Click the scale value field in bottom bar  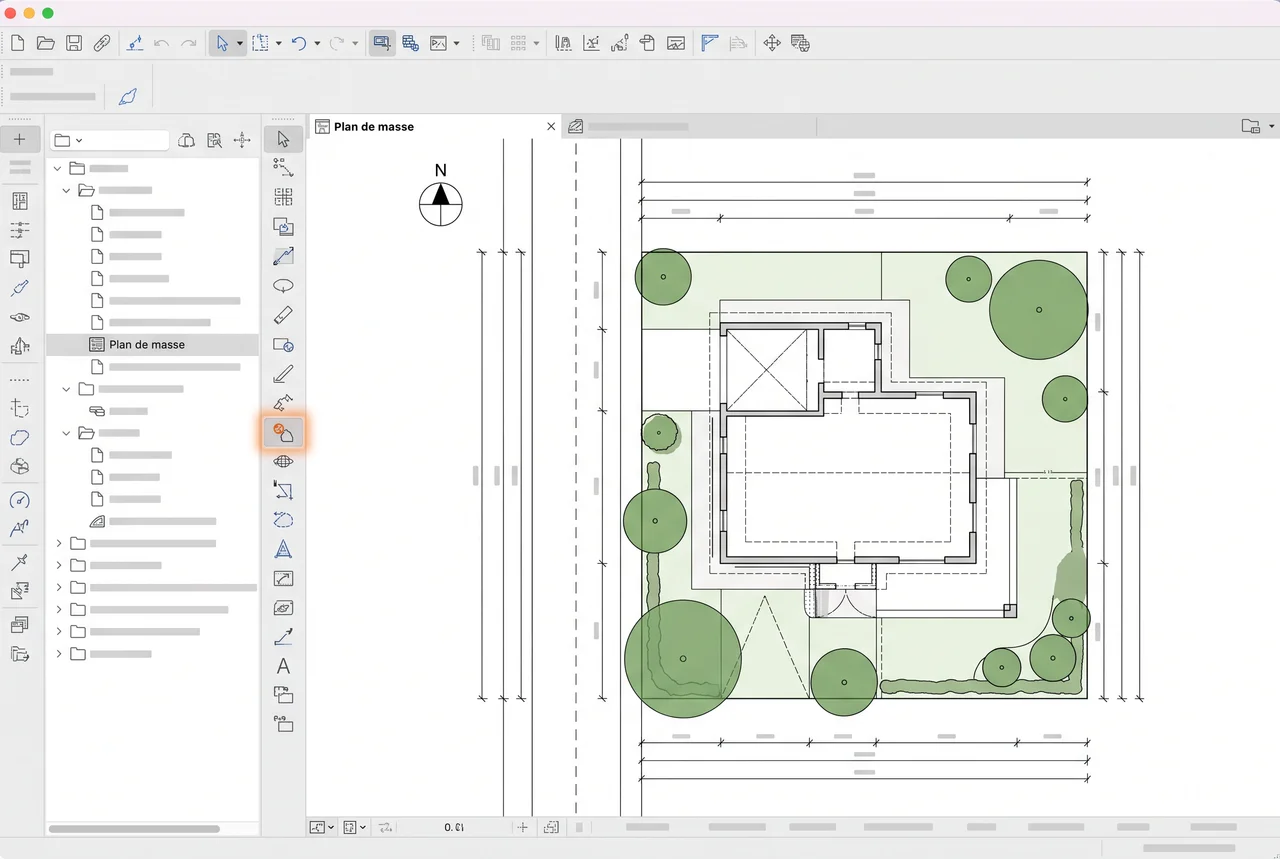(454, 827)
